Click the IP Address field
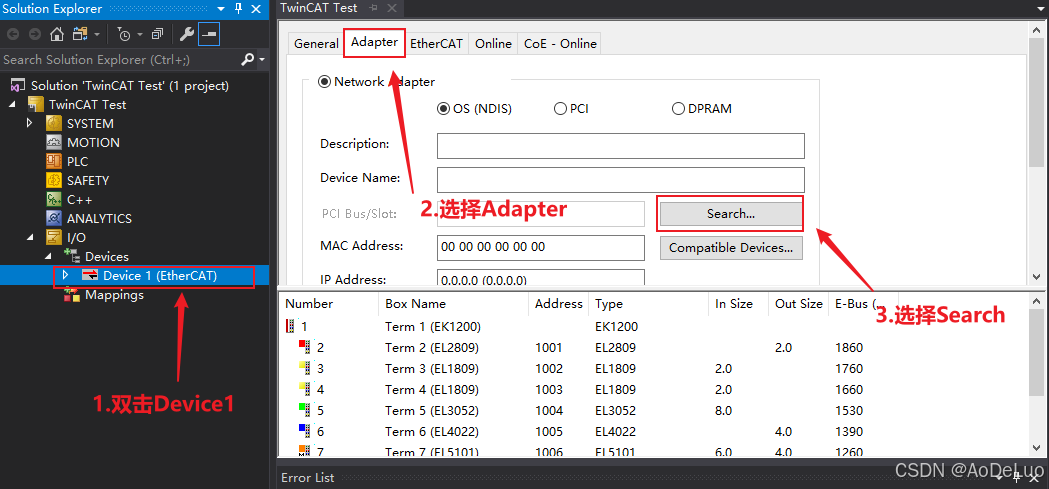The image size is (1049, 489). click(541, 278)
